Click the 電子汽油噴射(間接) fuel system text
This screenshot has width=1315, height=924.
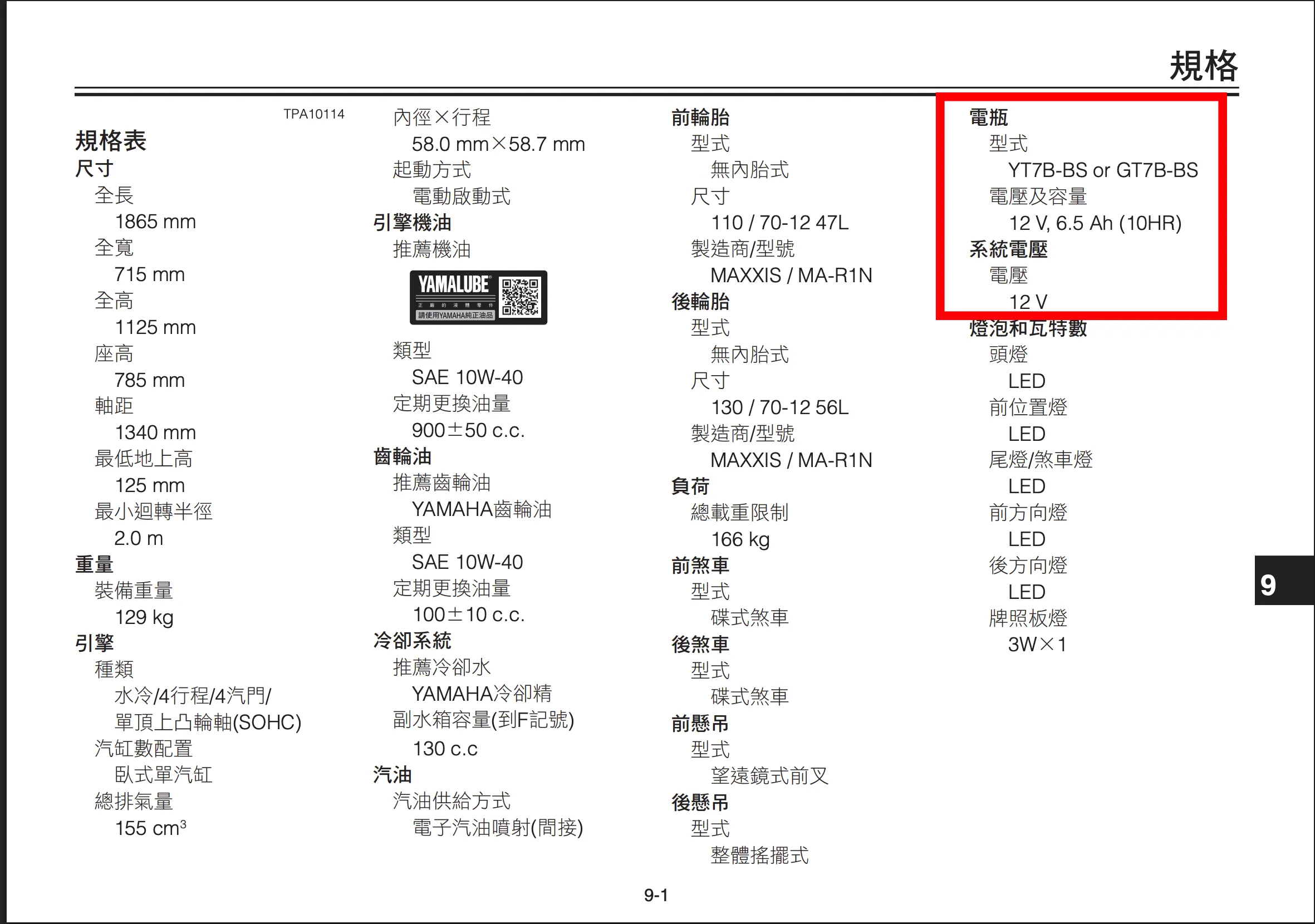[498, 828]
